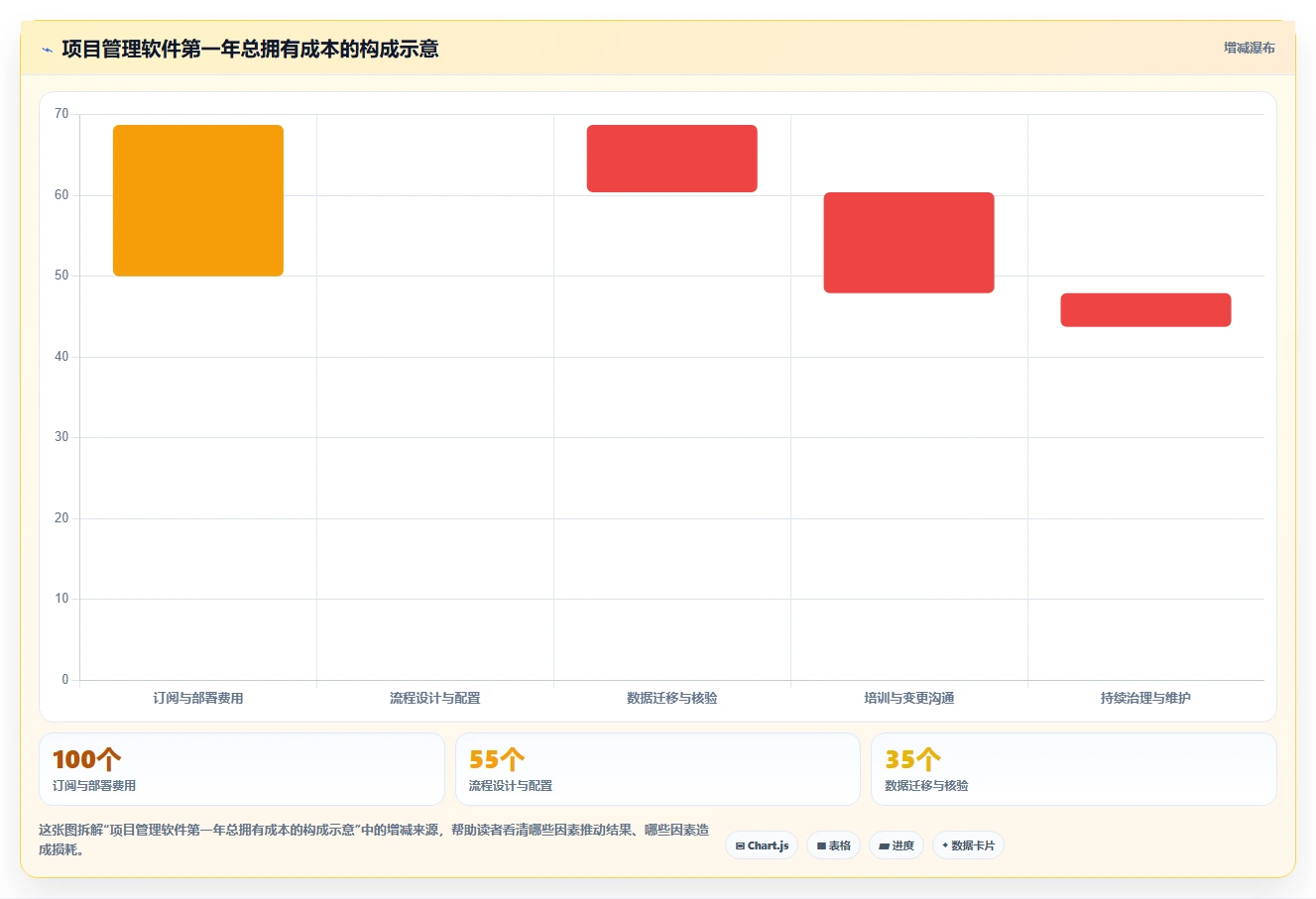Click the 增减瀑布 label in the header
This screenshot has width=1316, height=899.
point(1249,48)
